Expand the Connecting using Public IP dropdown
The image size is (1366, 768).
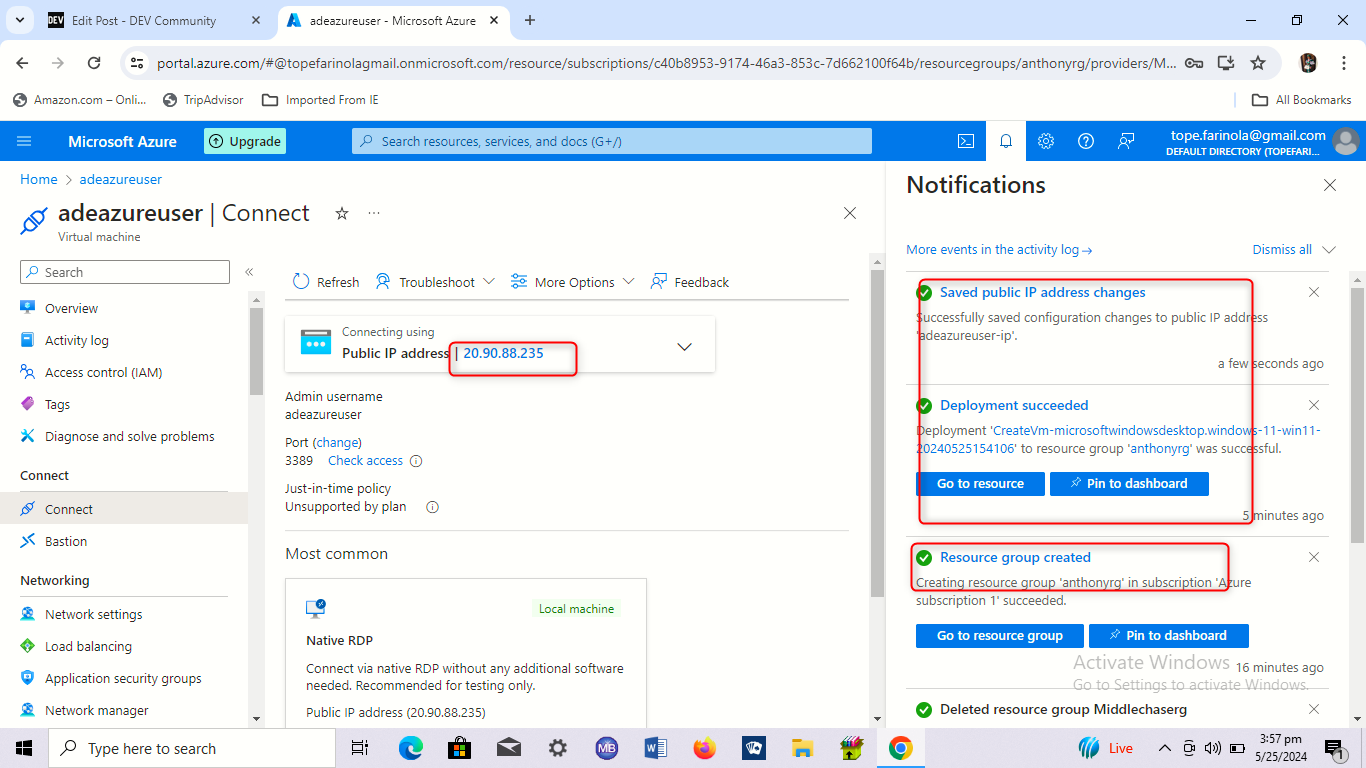point(685,347)
